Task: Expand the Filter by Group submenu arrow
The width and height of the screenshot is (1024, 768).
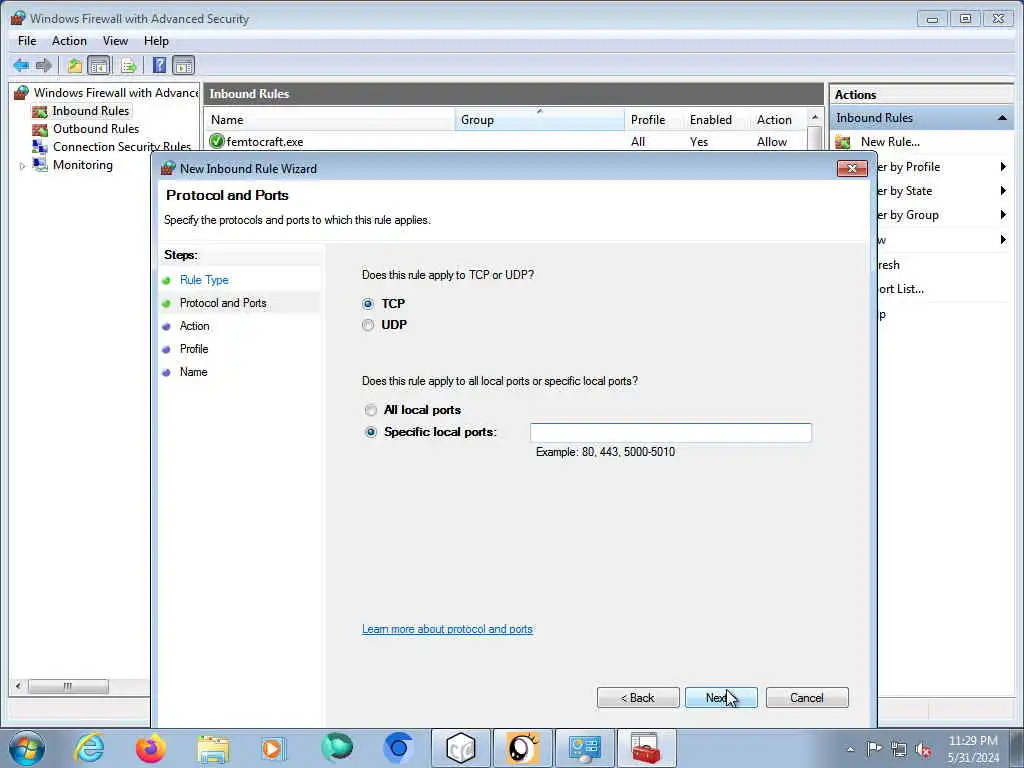Action: [x=1003, y=215]
